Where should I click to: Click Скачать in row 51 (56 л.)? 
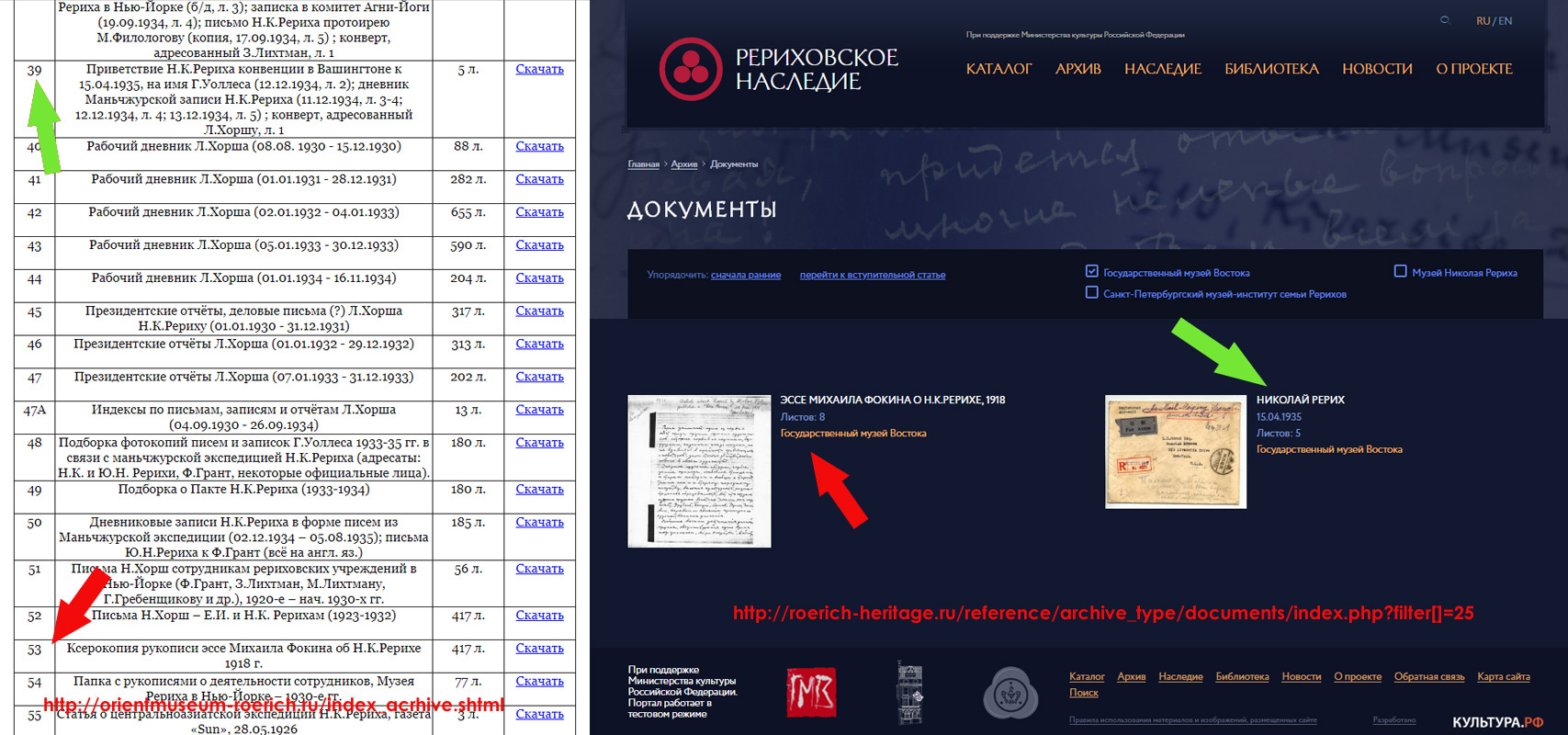click(x=539, y=569)
